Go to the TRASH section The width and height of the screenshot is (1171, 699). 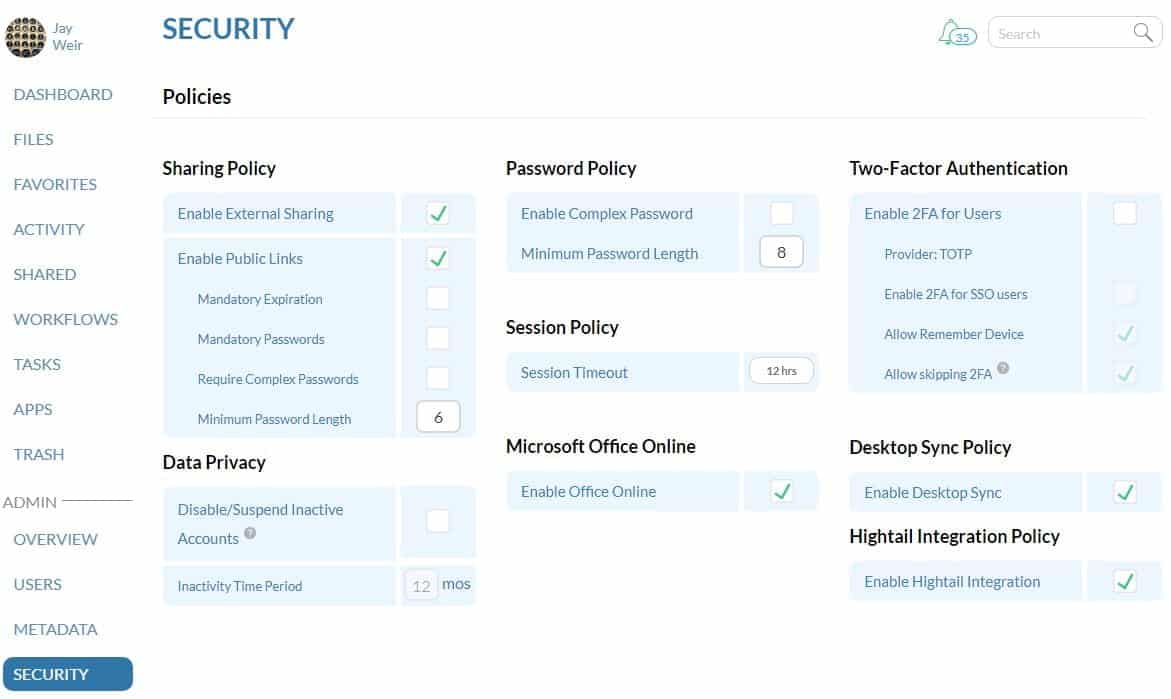pyautogui.click(x=39, y=454)
